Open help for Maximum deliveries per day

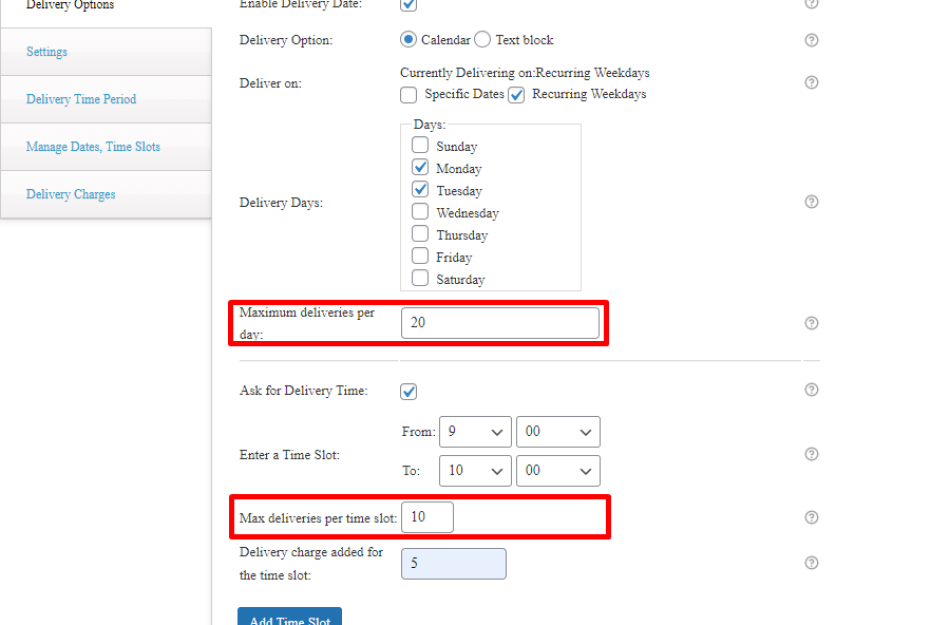(812, 323)
